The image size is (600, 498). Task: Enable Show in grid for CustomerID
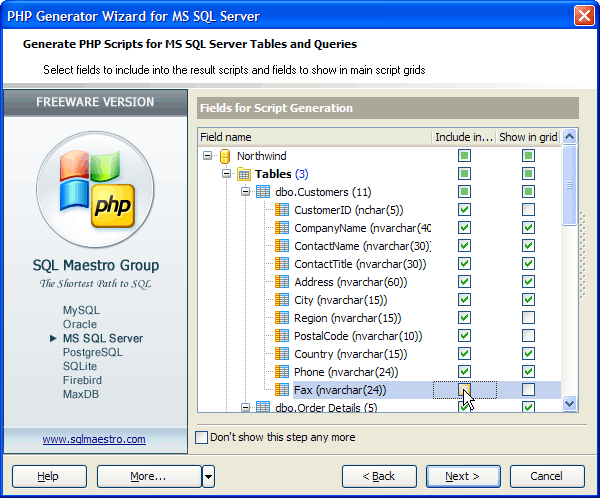pyautogui.click(x=528, y=210)
